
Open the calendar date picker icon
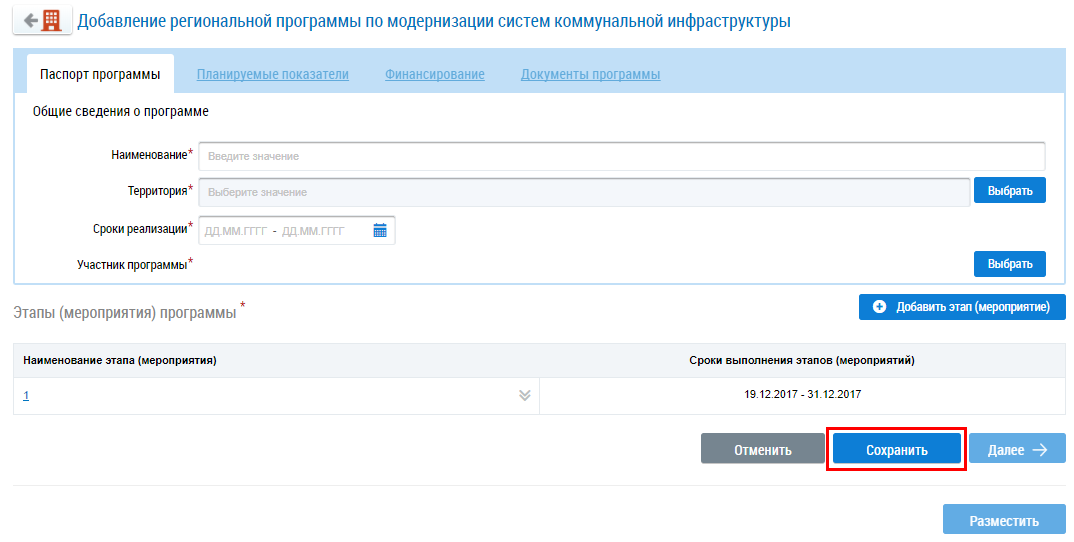coord(380,230)
